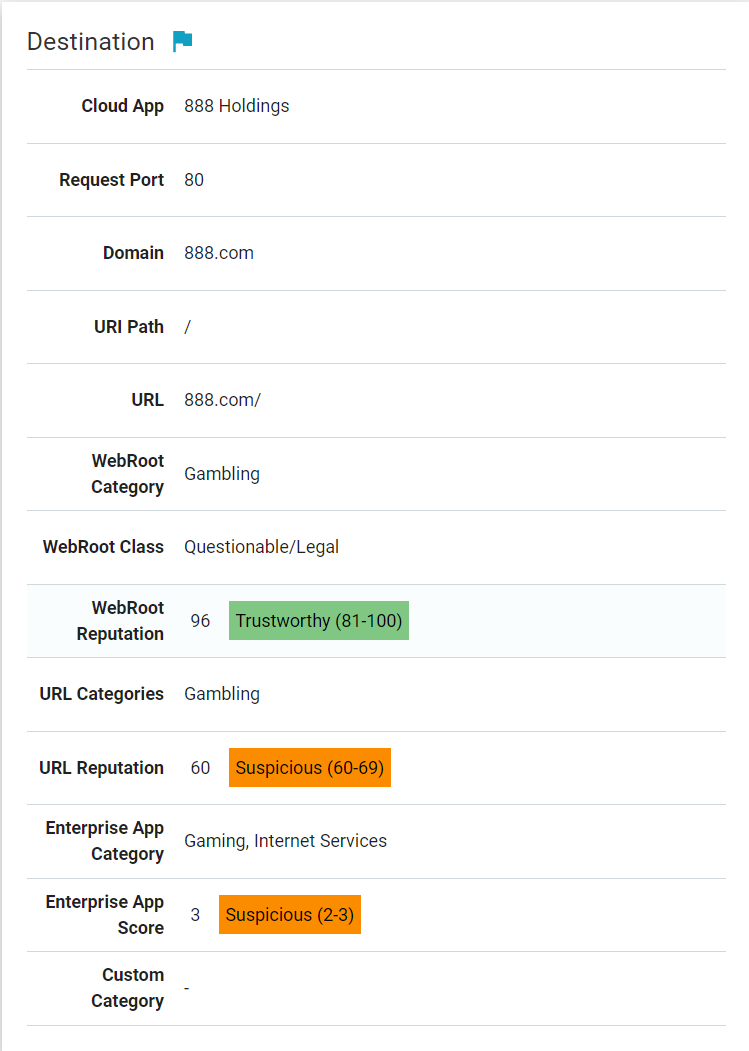The width and height of the screenshot is (749, 1051).
Task: Select the URL Categories Gambling value
Action: click(x=222, y=694)
